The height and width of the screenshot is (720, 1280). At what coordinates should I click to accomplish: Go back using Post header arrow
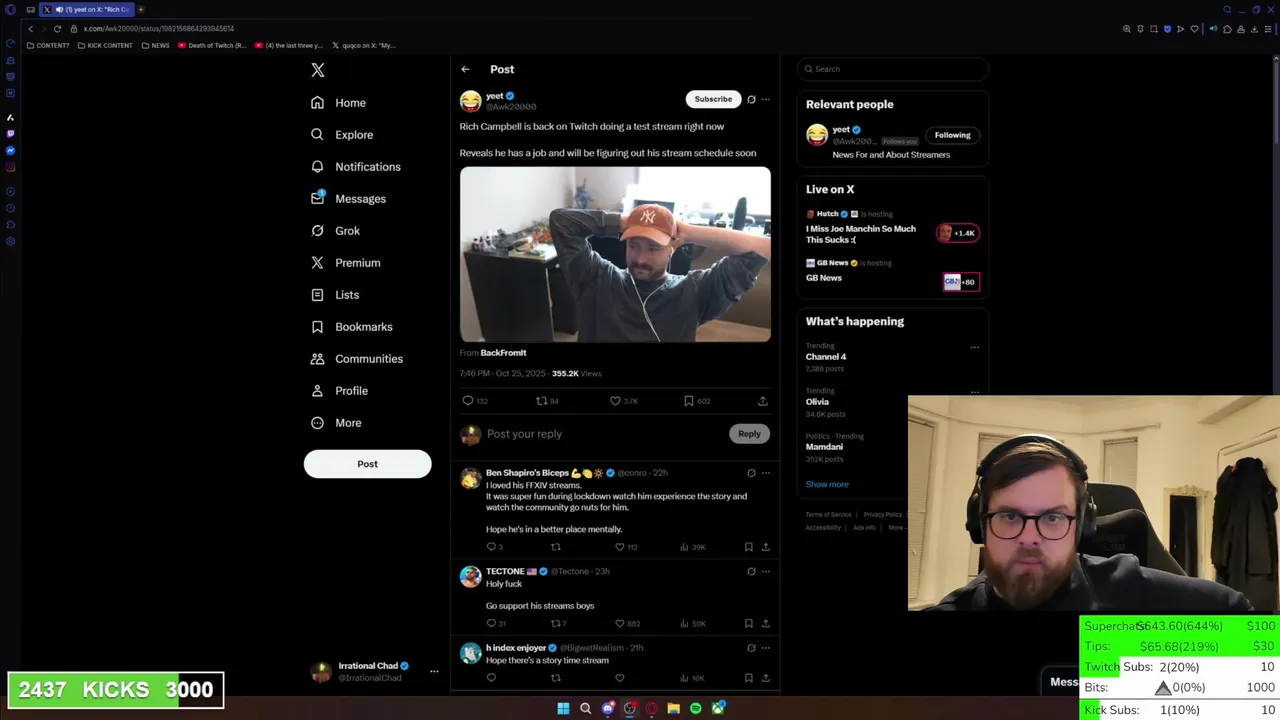pos(465,69)
